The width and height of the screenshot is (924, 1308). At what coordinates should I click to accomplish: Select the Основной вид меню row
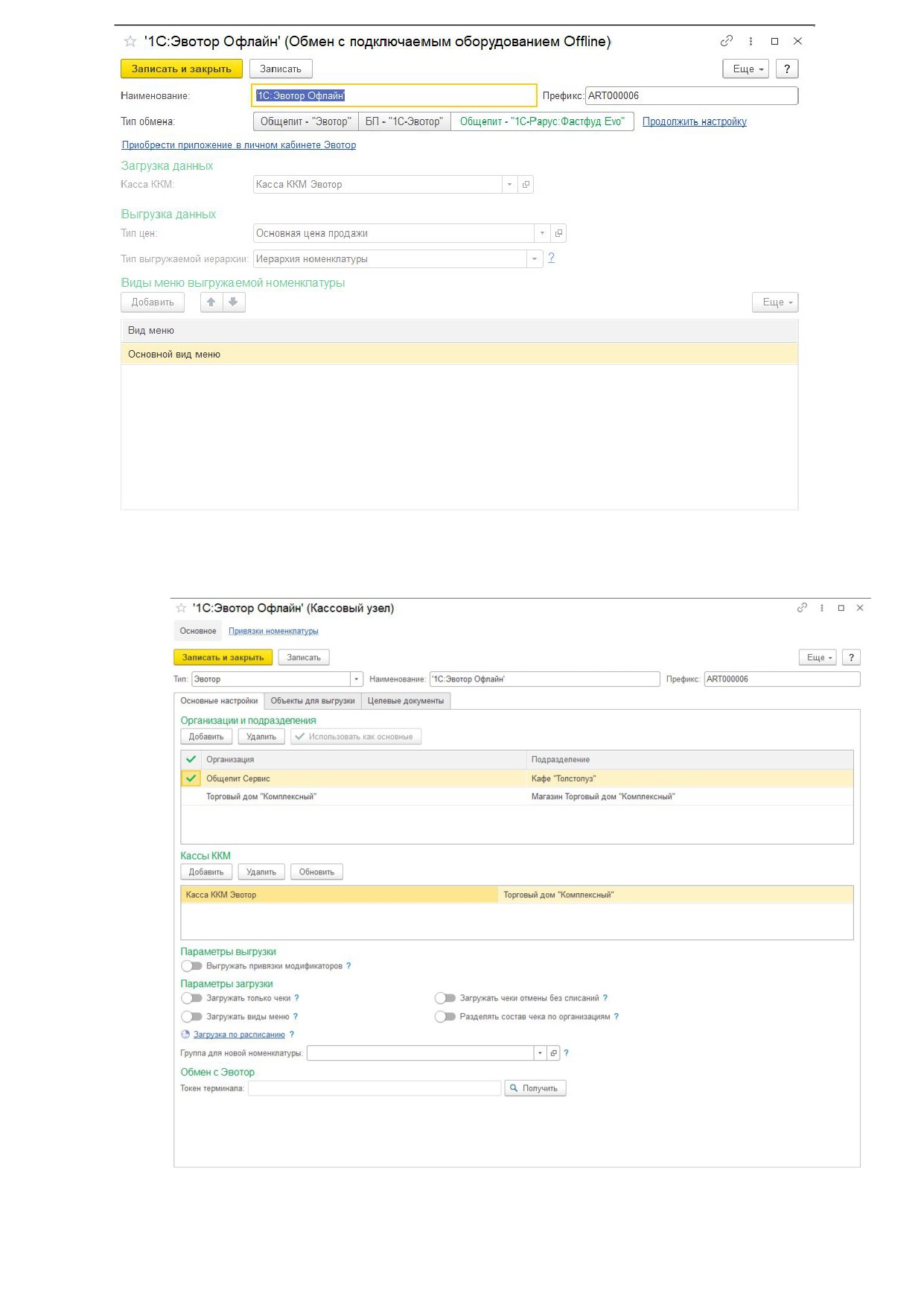coord(459,355)
